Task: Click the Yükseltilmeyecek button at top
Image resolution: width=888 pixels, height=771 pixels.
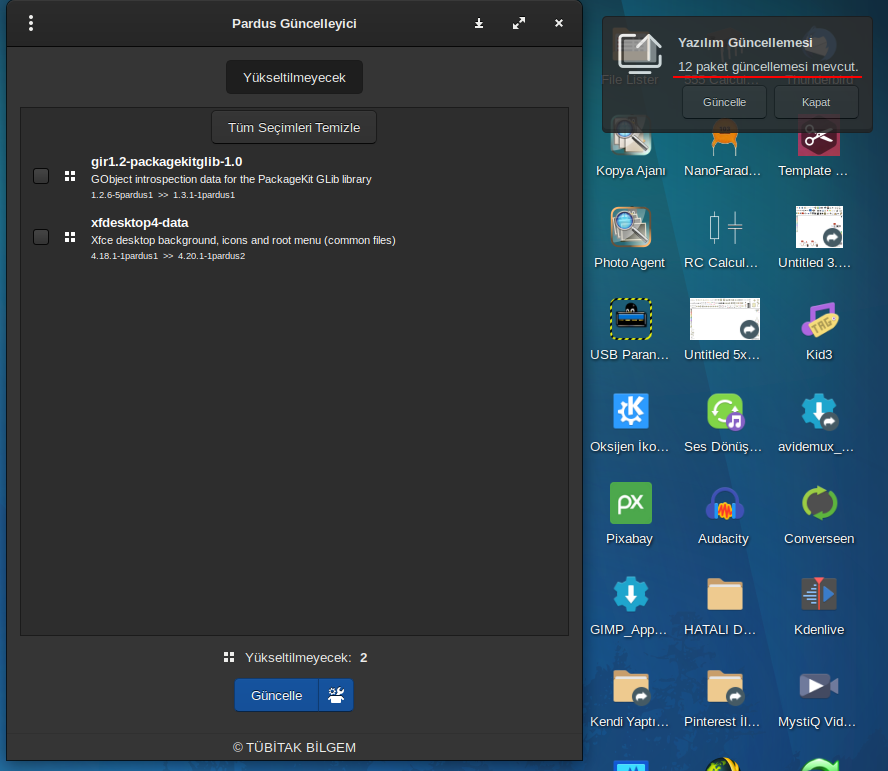Action: (x=294, y=77)
